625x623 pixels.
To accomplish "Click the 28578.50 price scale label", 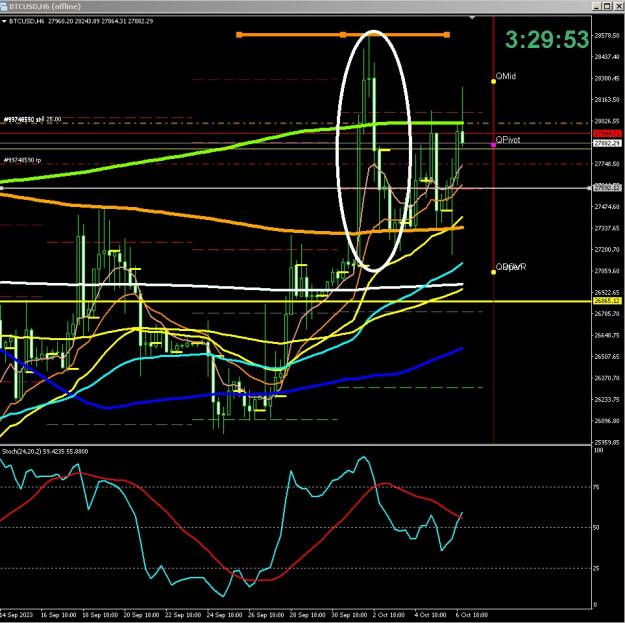I will point(607,35).
